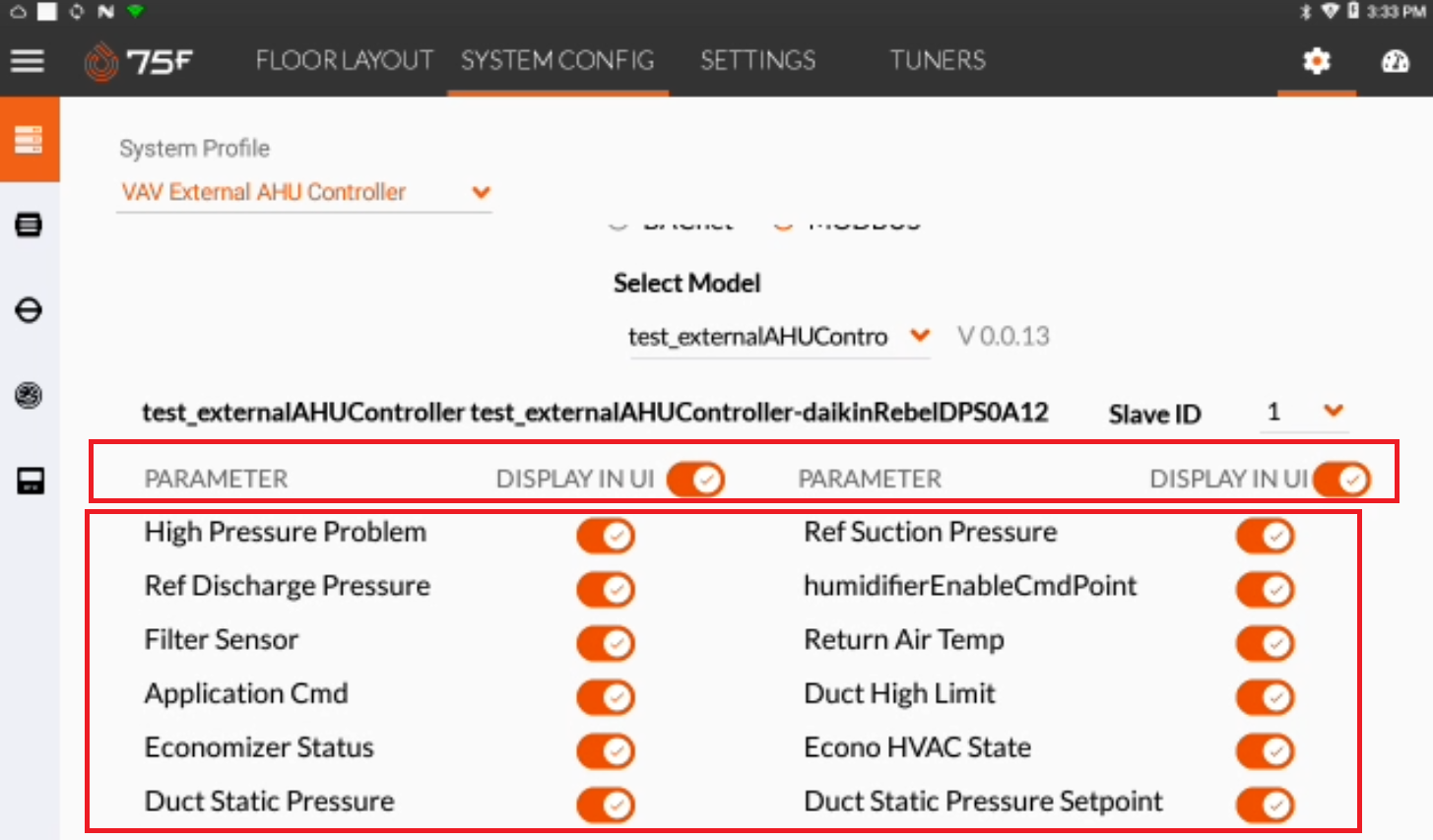Select the MODBUS radio button

point(784,223)
